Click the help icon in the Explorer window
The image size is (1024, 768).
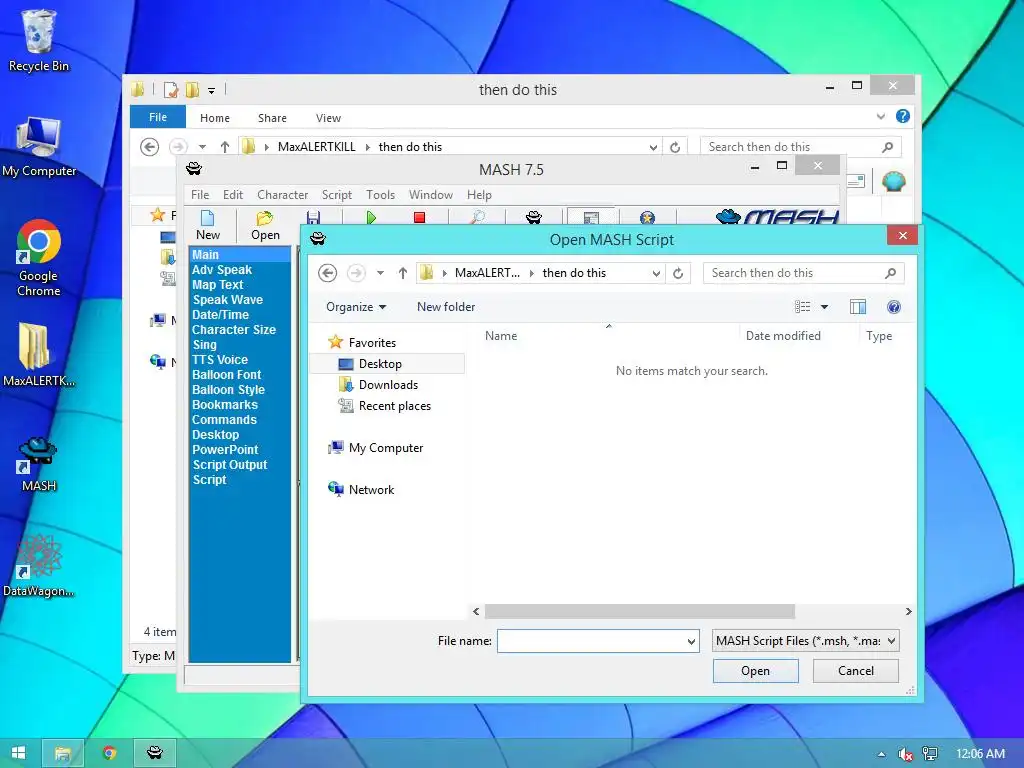coord(903,116)
